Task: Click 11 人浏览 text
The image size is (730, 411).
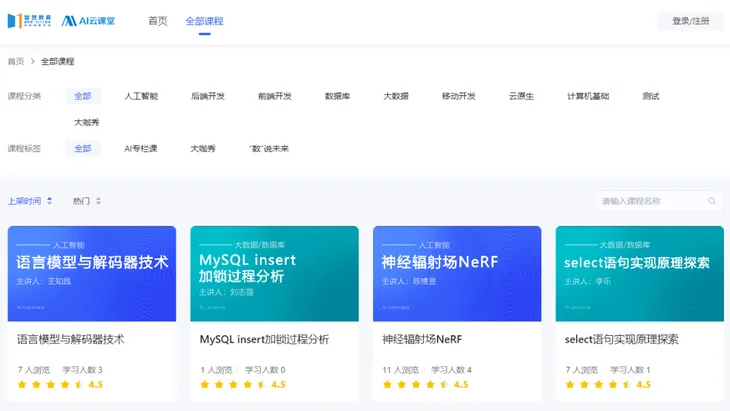Action: coord(401,370)
